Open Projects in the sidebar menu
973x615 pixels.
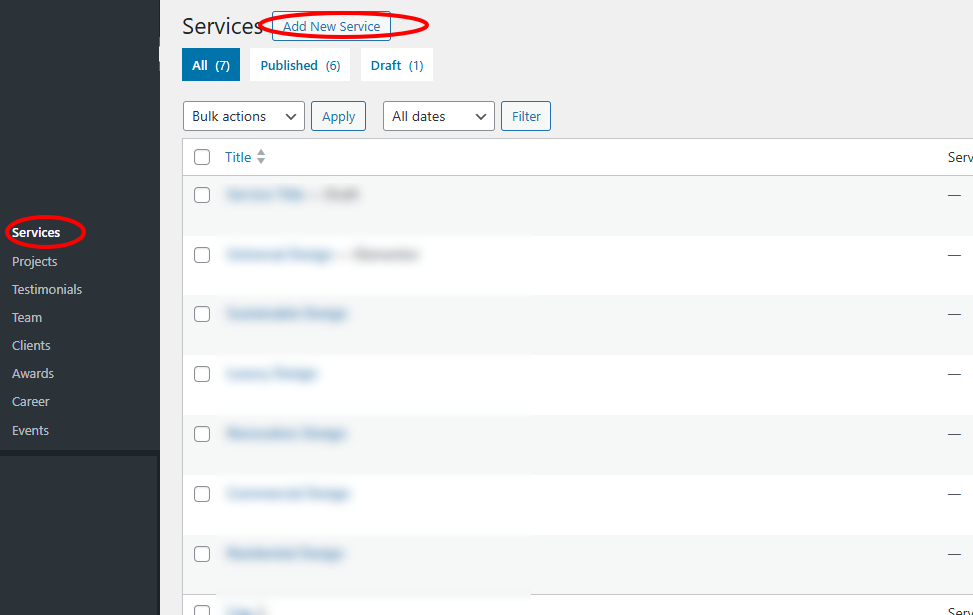(x=35, y=261)
